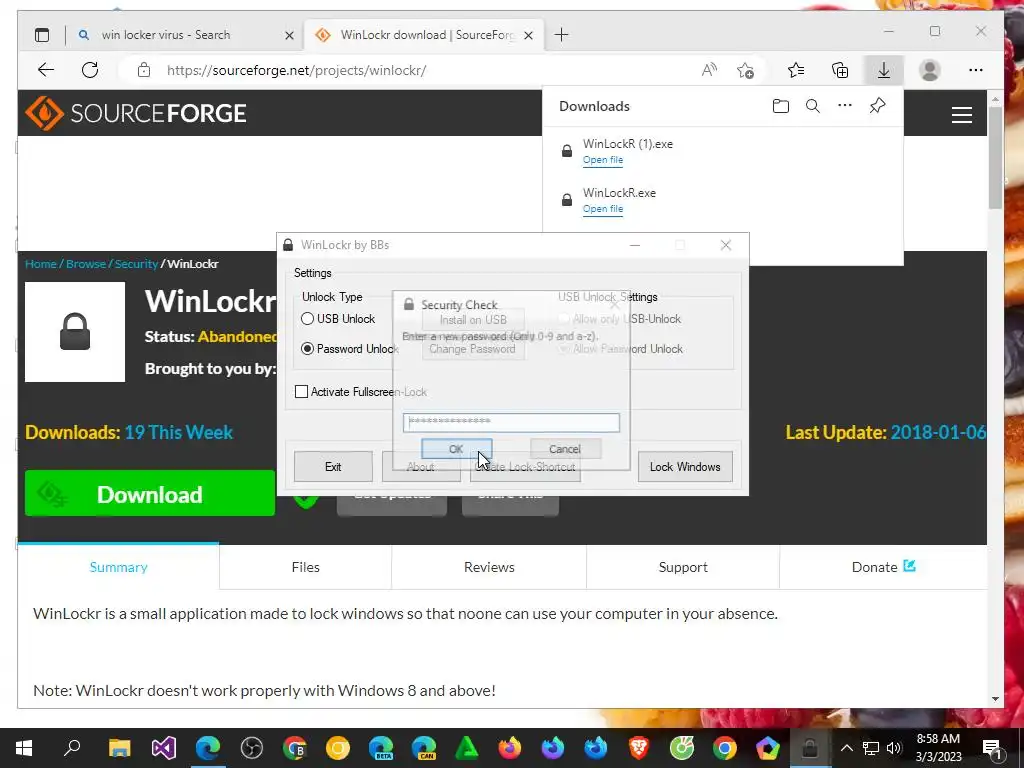Select the Password Unlock radio button
The image size is (1024, 768).
[307, 349]
